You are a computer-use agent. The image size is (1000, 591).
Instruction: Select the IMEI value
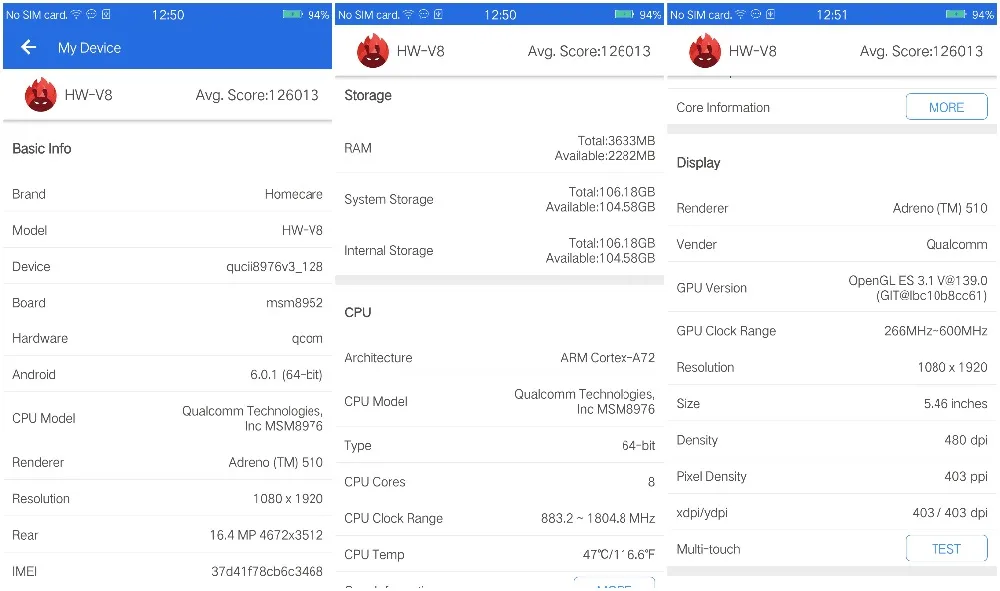267,571
